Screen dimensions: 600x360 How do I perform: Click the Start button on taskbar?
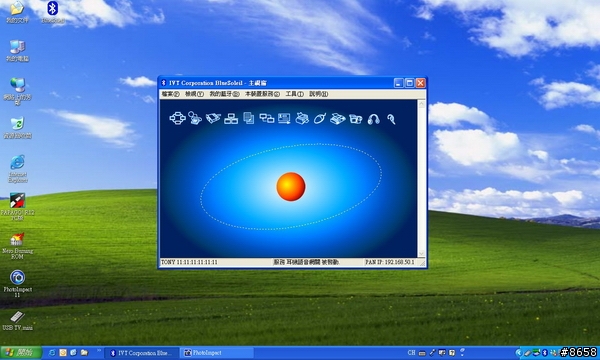[21, 353]
